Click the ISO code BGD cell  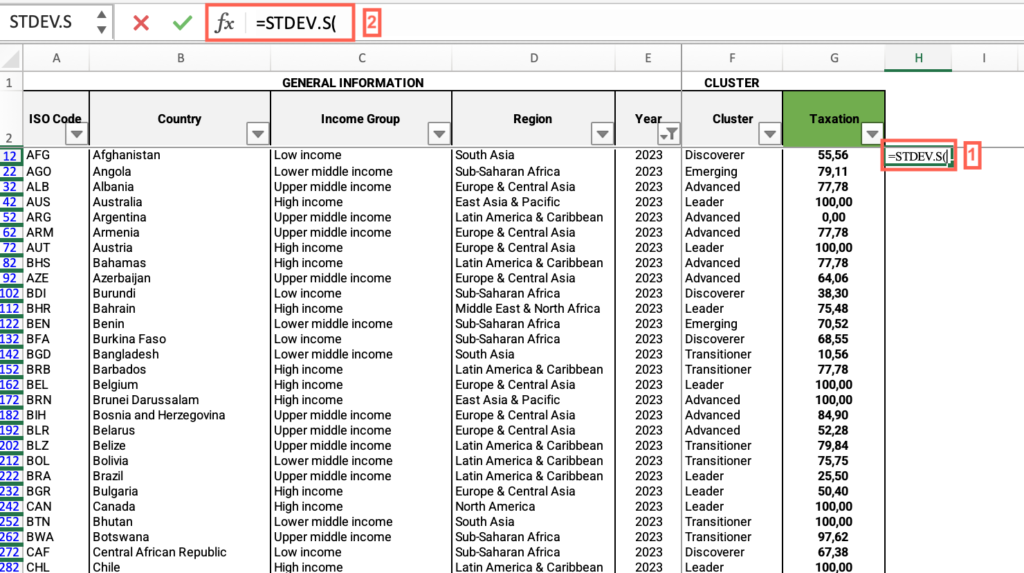[56, 354]
